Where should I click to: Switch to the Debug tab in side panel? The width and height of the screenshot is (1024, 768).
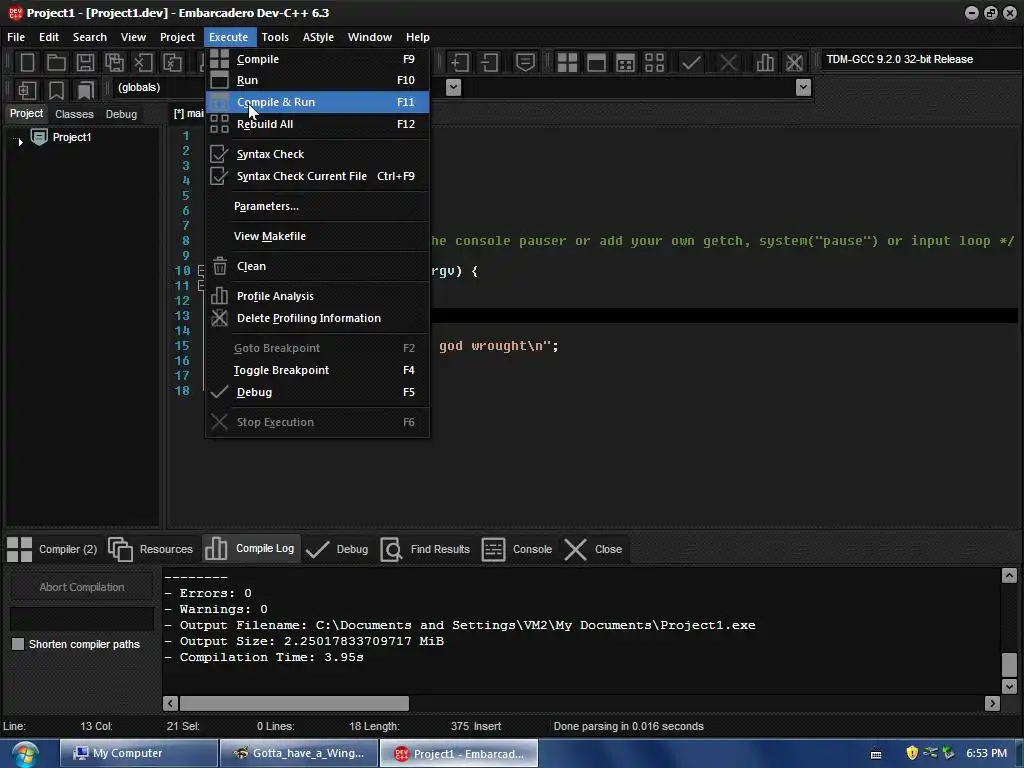point(121,114)
